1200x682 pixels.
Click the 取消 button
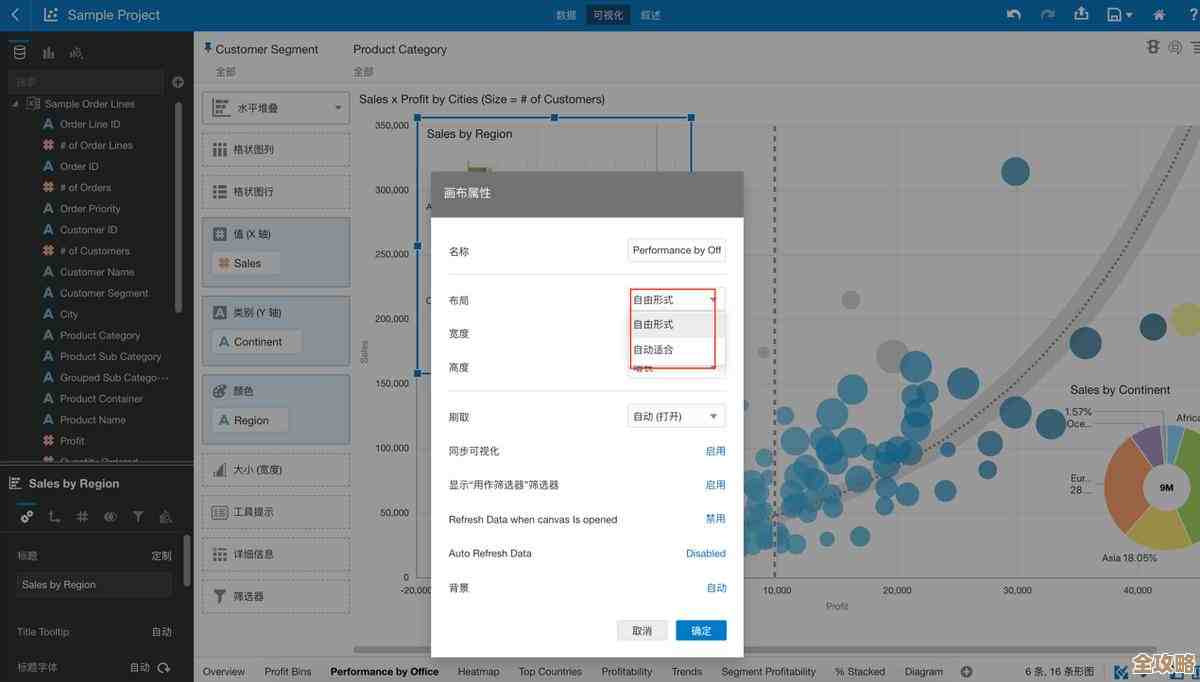[642, 631]
